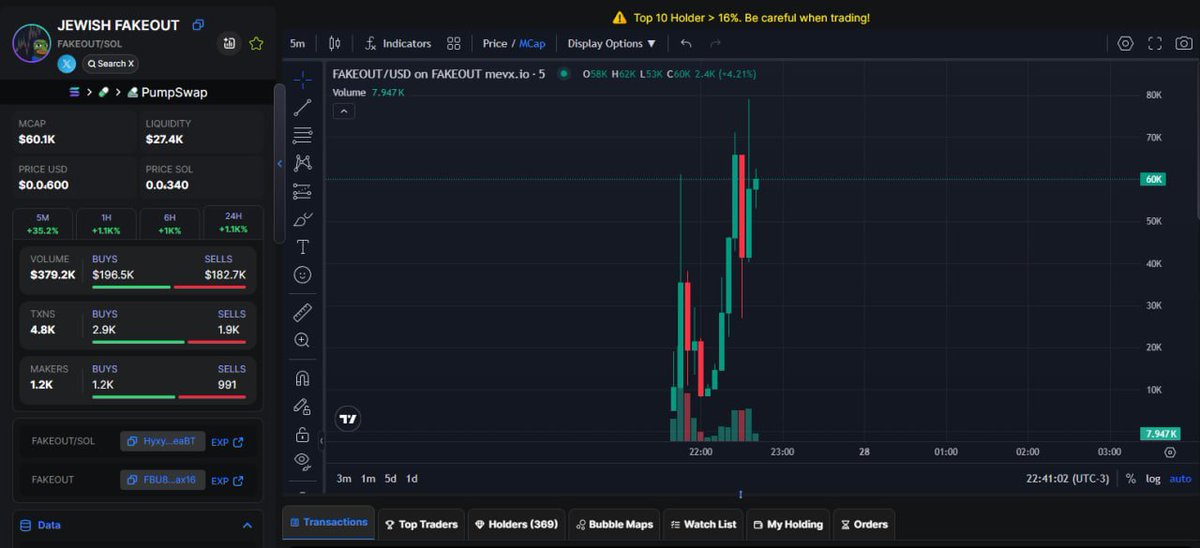Viewport: 1200px width, 548px height.
Task: Select the 6H stats period
Action: 169,223
